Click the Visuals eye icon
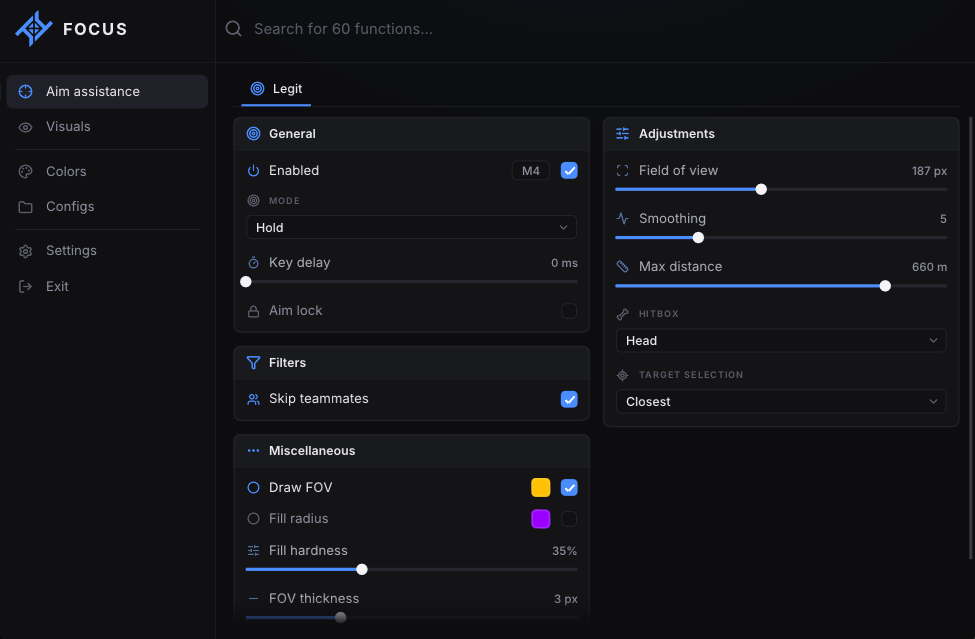The height and width of the screenshot is (639, 975). pyautogui.click(x=25, y=127)
